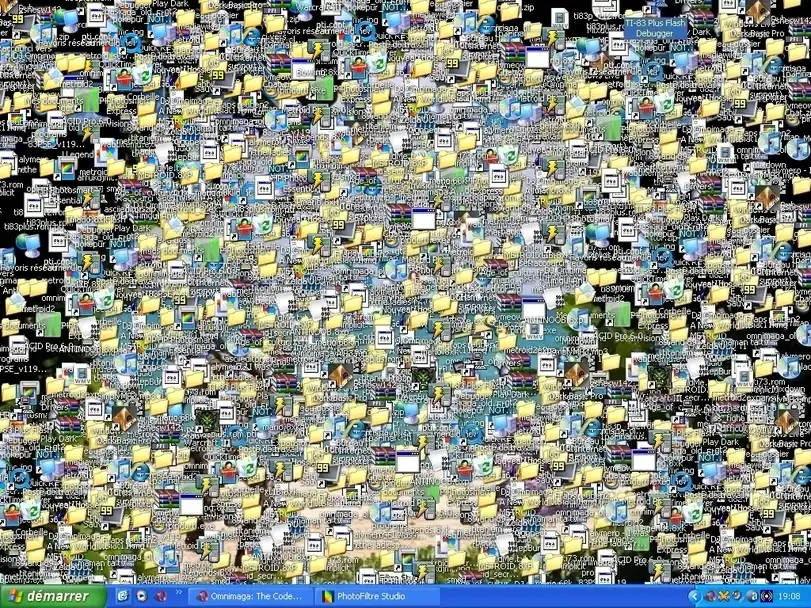Show hidden system tray icons arrow

693,596
